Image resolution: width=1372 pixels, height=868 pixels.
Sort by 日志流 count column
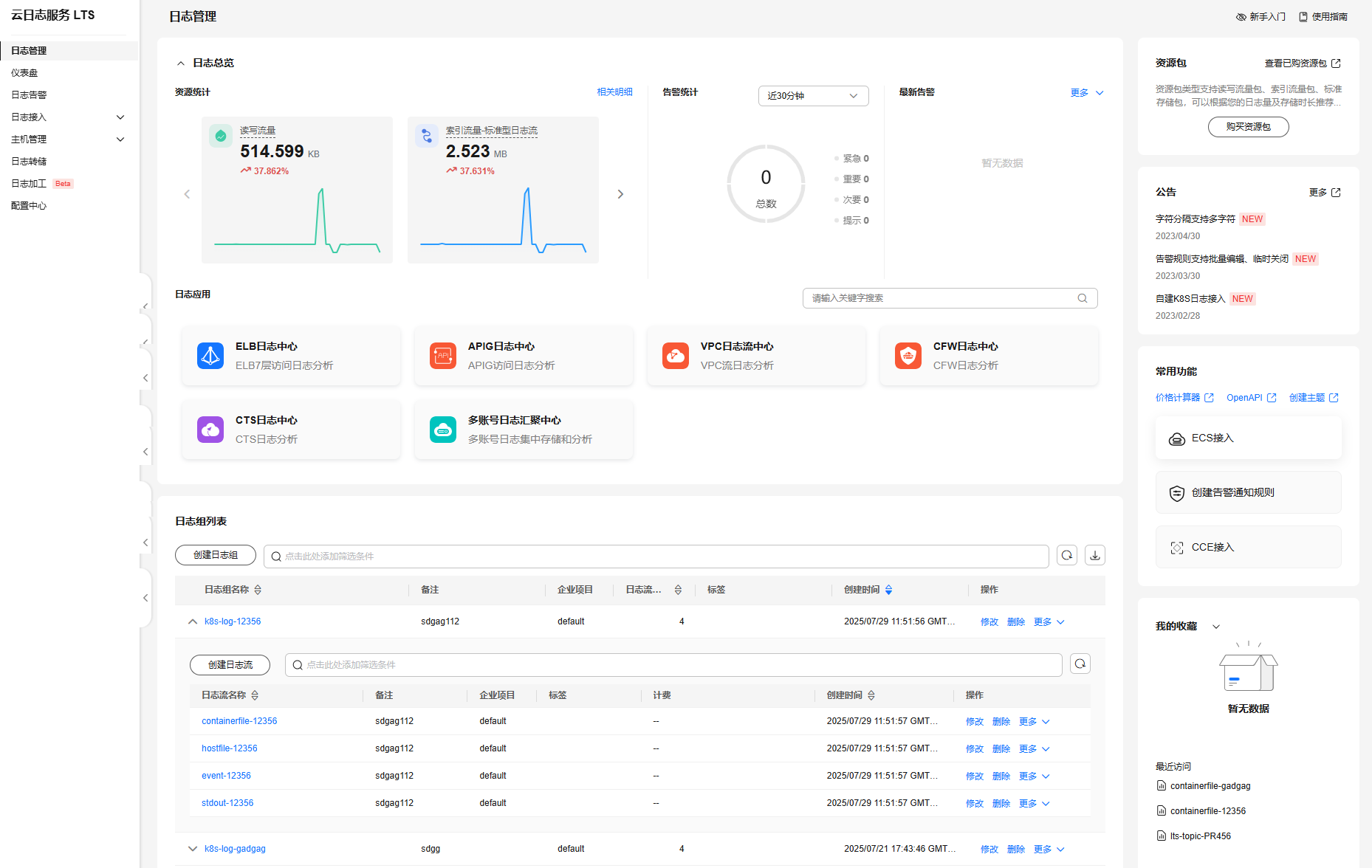678,590
